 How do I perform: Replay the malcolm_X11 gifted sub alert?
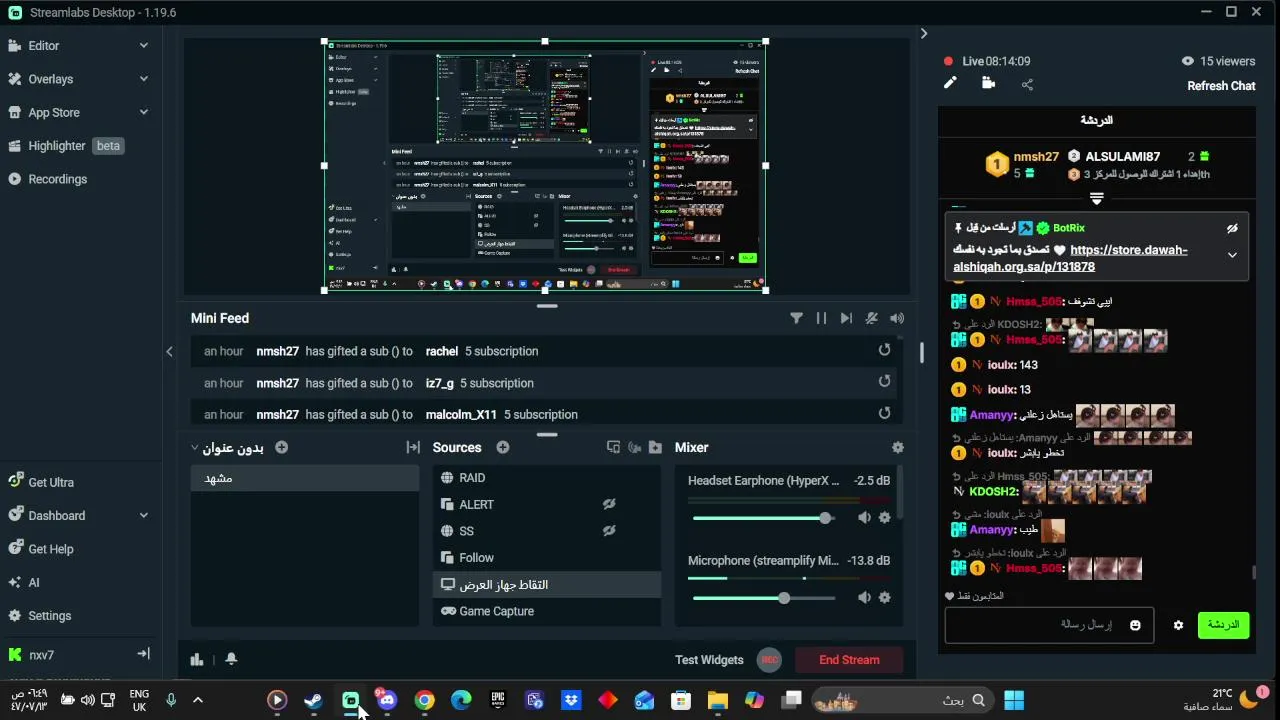click(x=884, y=412)
